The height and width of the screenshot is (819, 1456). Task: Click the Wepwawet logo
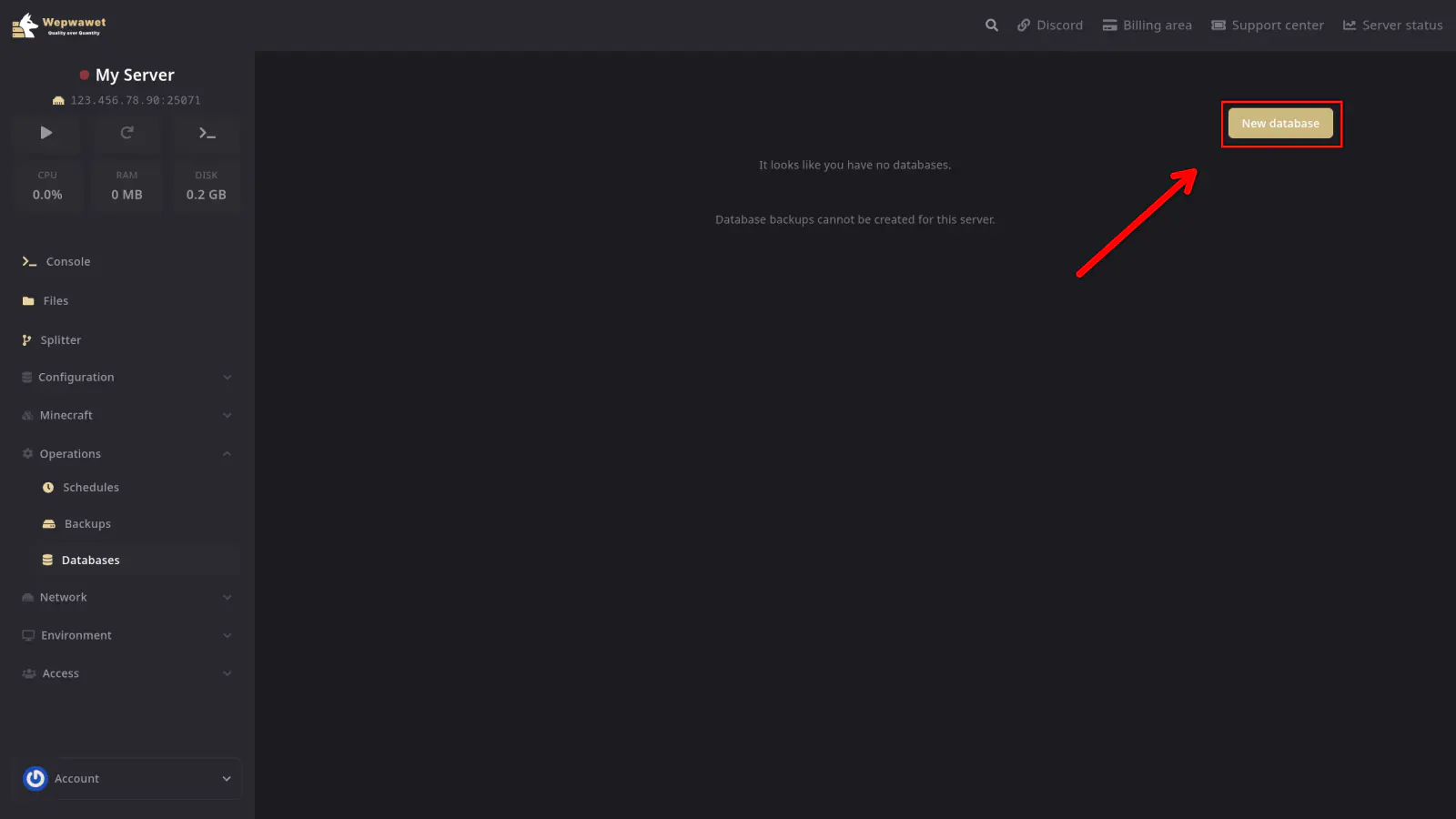[x=59, y=25]
